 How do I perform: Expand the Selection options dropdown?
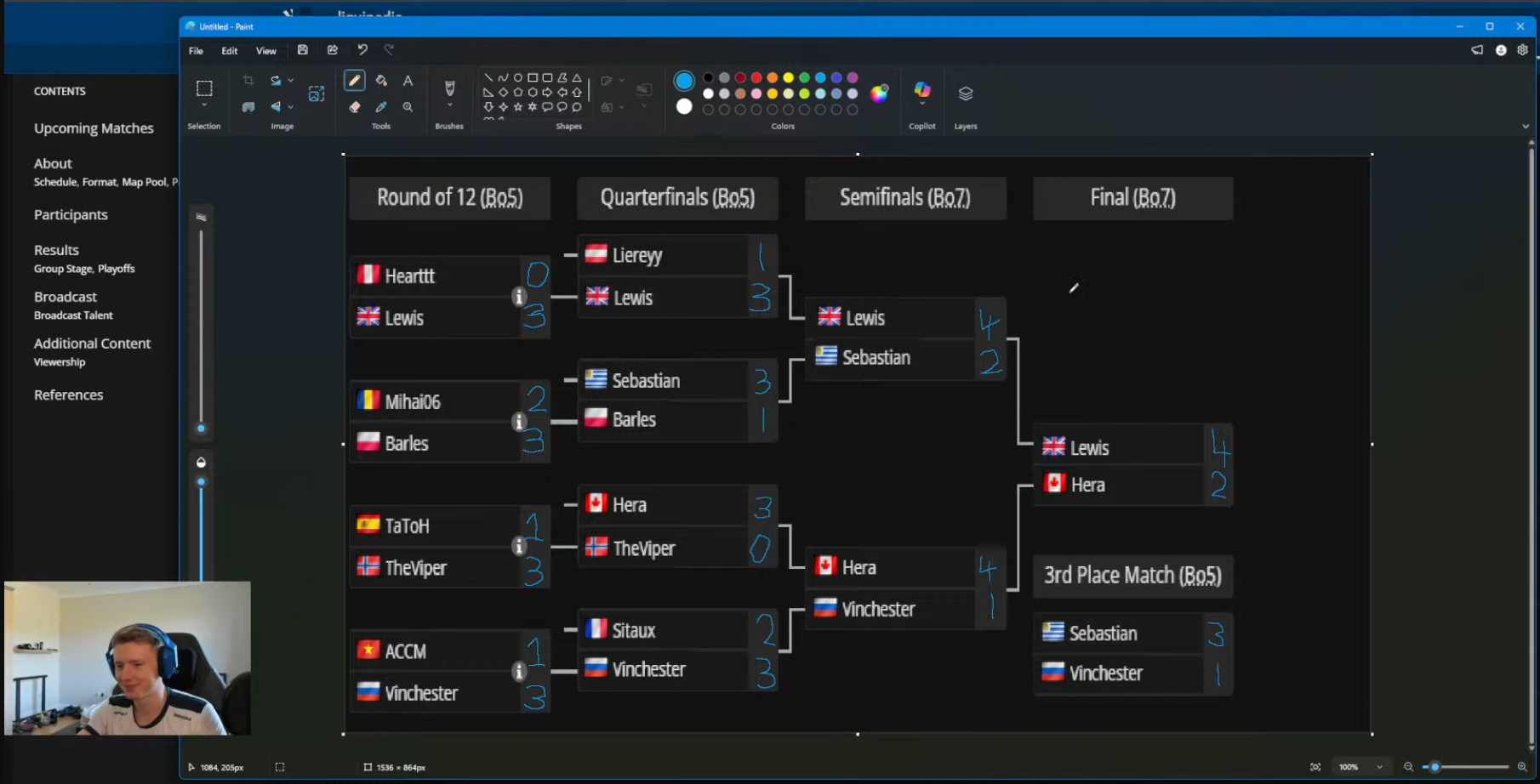tap(204, 105)
